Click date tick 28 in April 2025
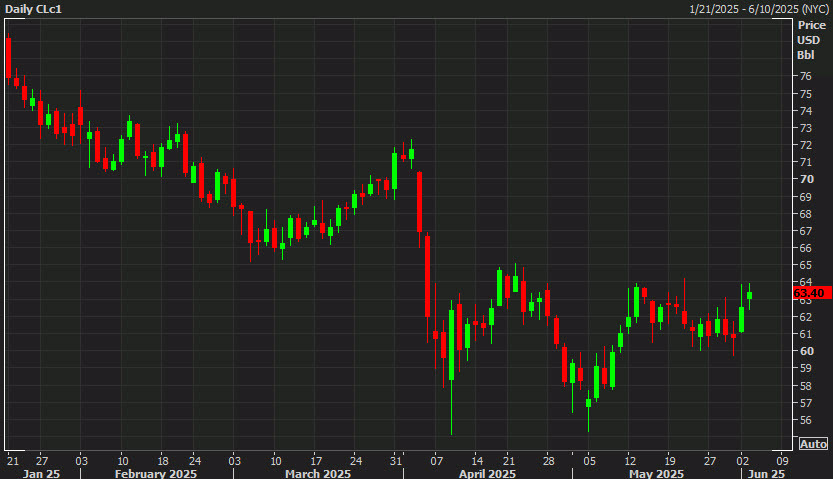The height and width of the screenshot is (479, 833). point(549,461)
